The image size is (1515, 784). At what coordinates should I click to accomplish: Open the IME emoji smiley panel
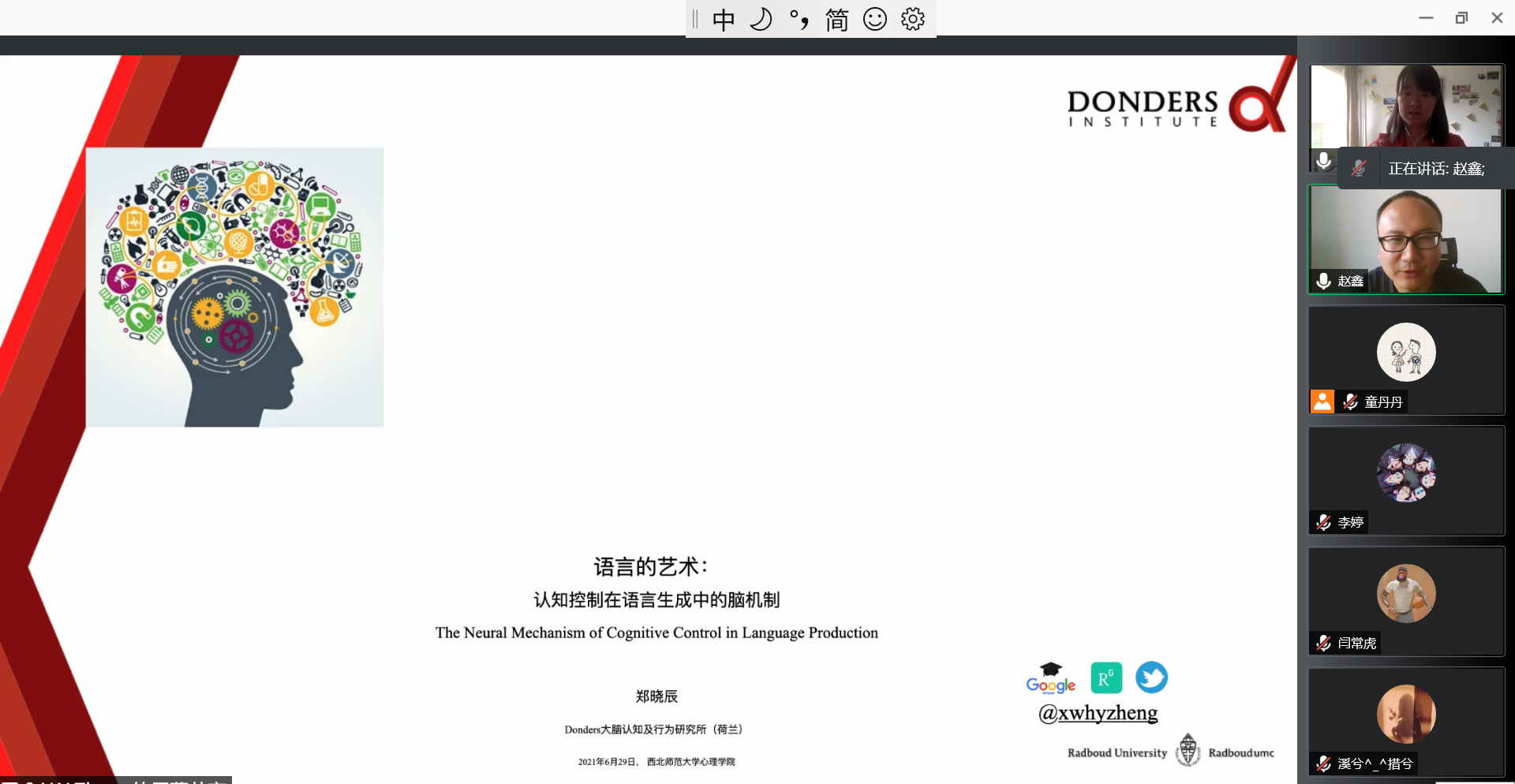coord(874,19)
